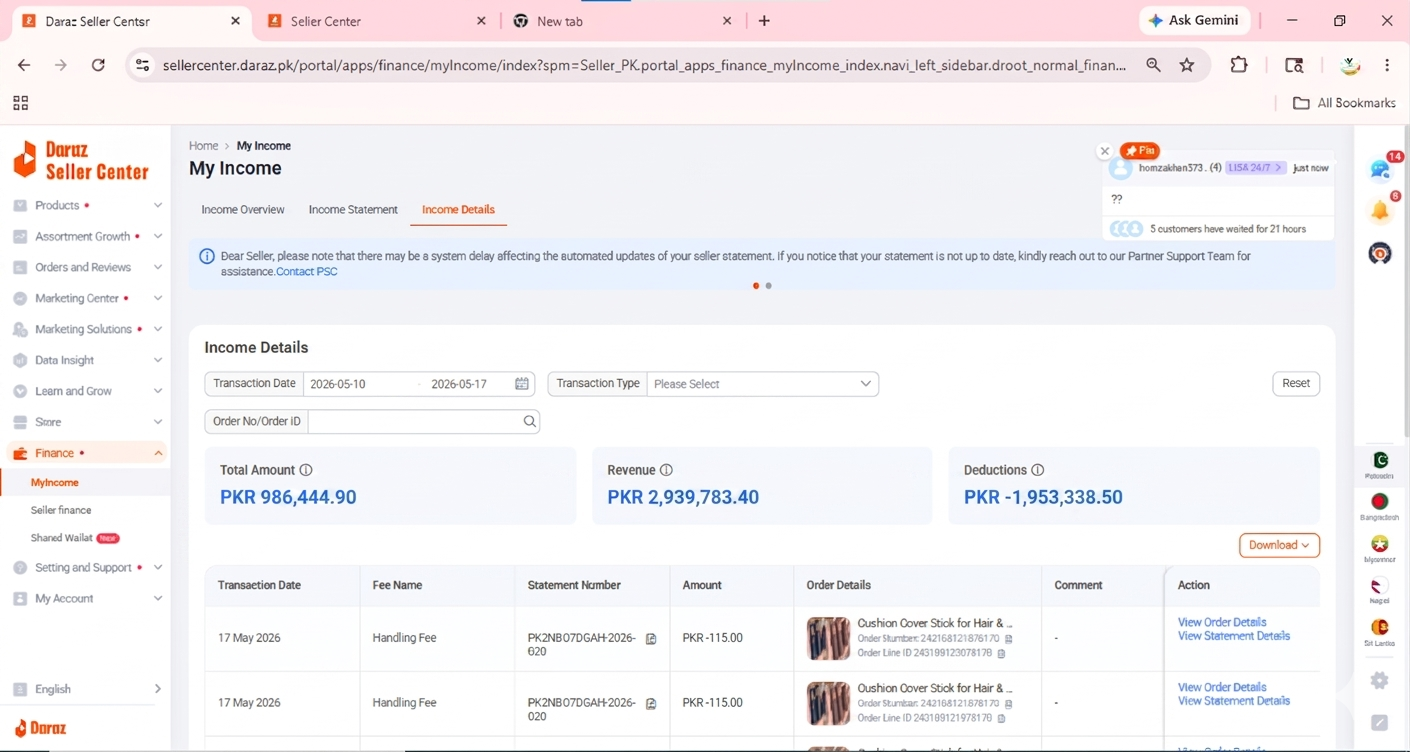Click the Daraz Seller Center logo
The width and height of the screenshot is (1410, 752).
pyautogui.click(x=81, y=160)
